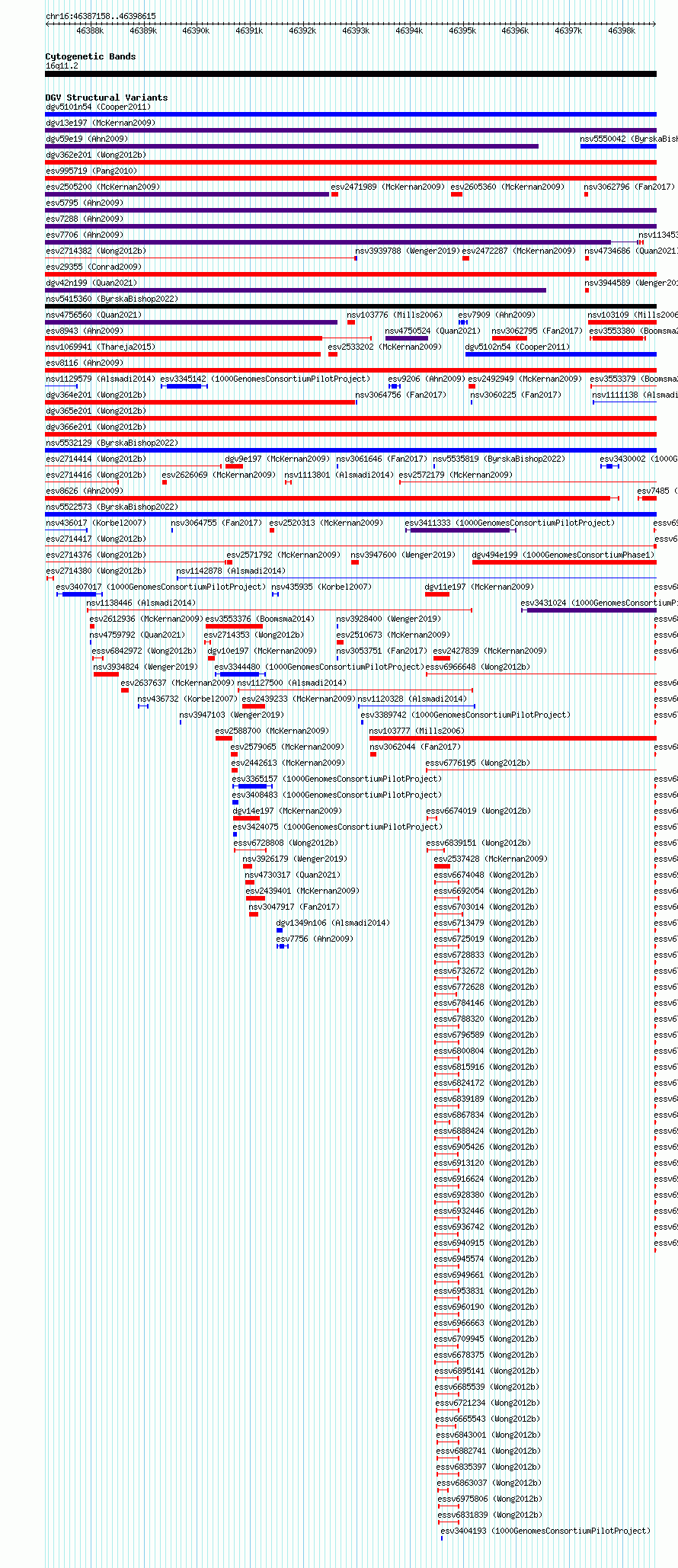
Task: Select nsv1113801 (Alsmadi2014) variant
Action: point(339,475)
